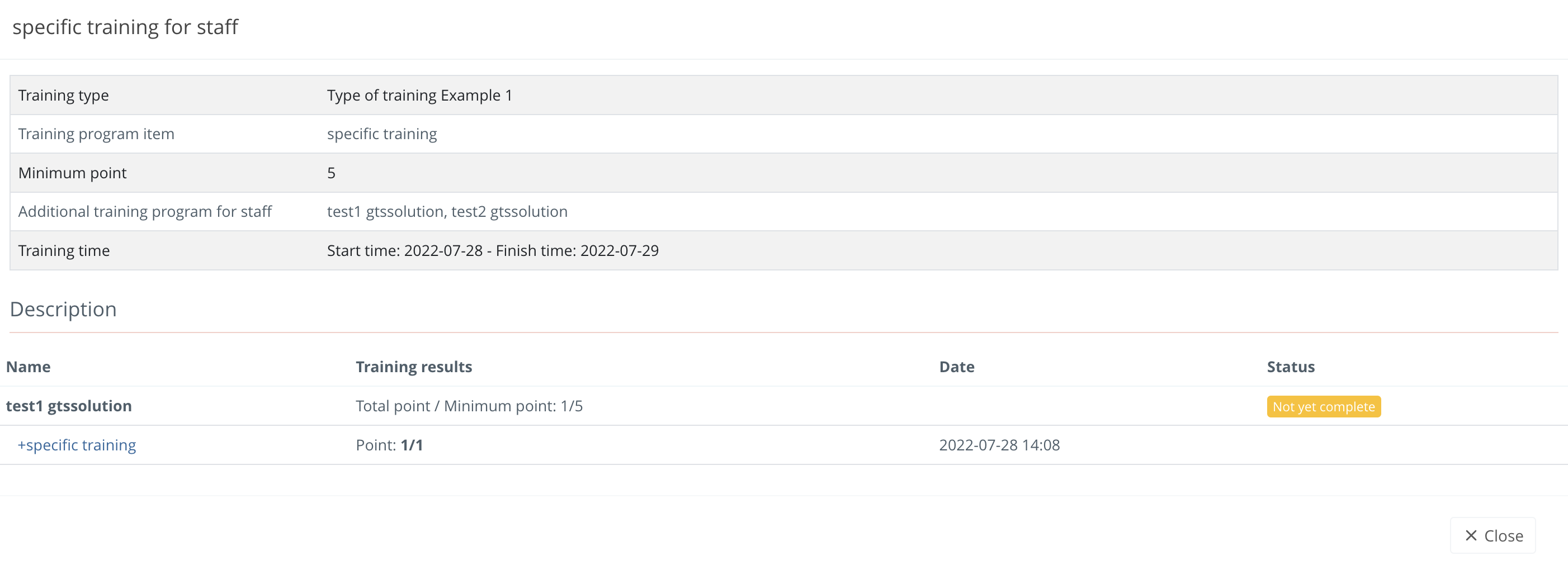The height and width of the screenshot is (570, 1568).
Task: Click the Close button
Action: (x=1493, y=535)
